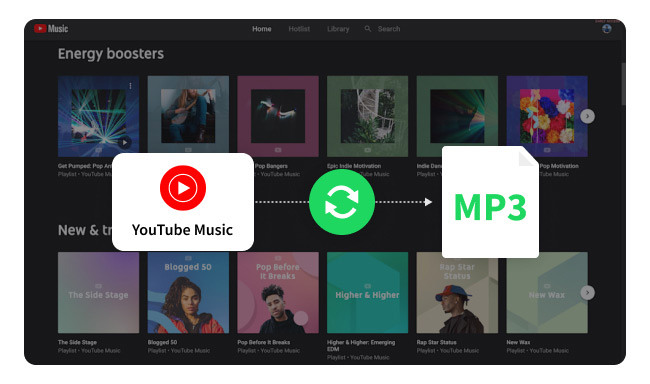Click the Rap Star Status title link
The height and width of the screenshot is (384, 650).
(x=436, y=343)
